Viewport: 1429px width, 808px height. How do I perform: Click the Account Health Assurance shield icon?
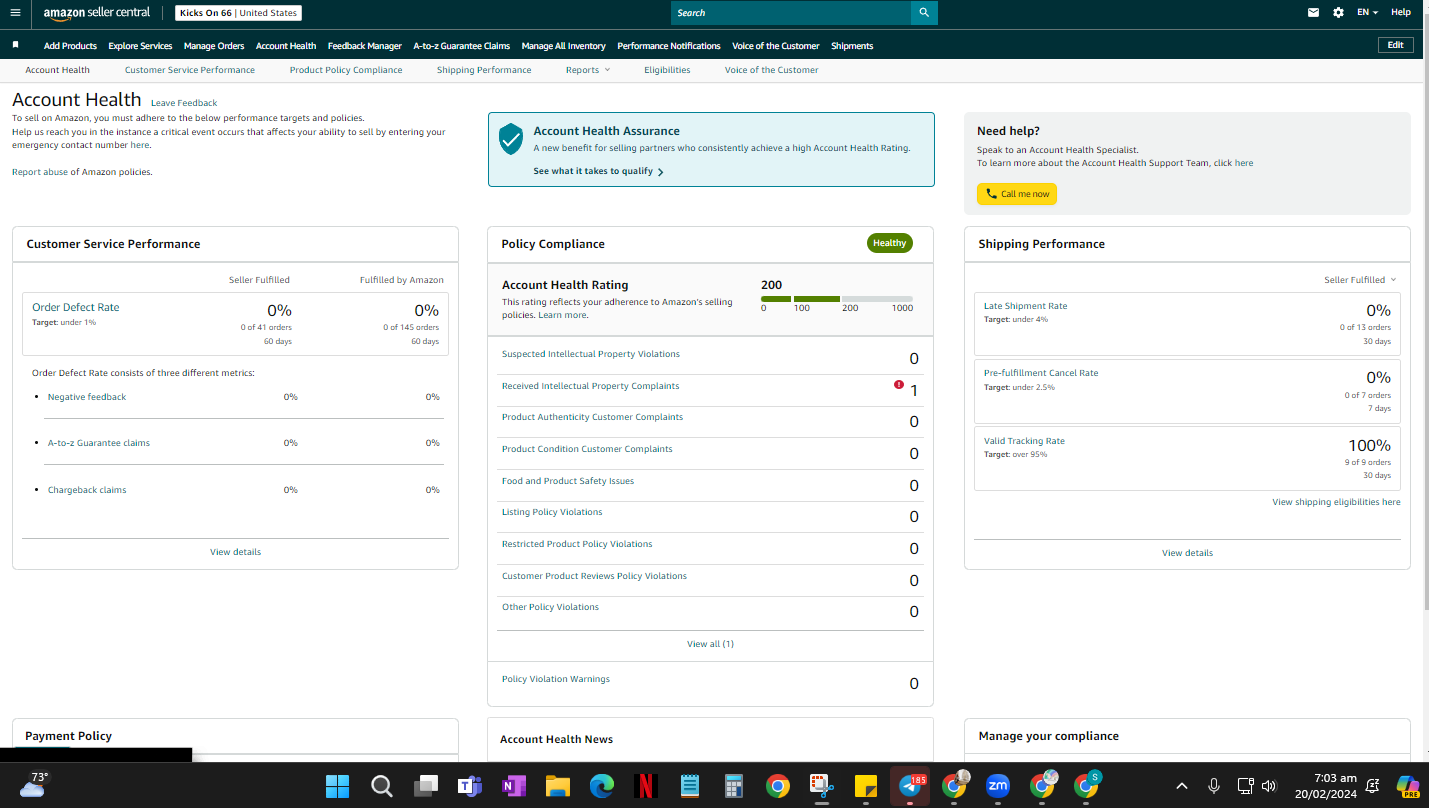point(511,139)
